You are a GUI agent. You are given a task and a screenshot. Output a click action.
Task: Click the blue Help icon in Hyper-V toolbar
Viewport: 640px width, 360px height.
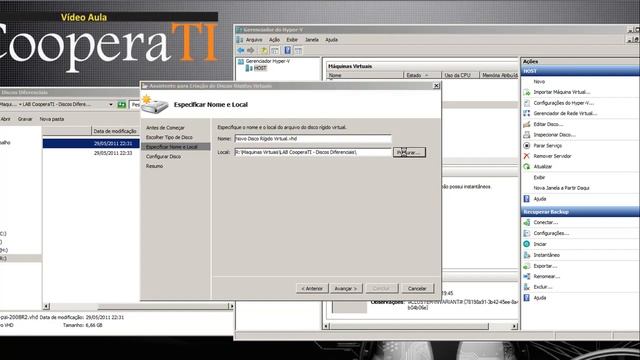[287, 50]
